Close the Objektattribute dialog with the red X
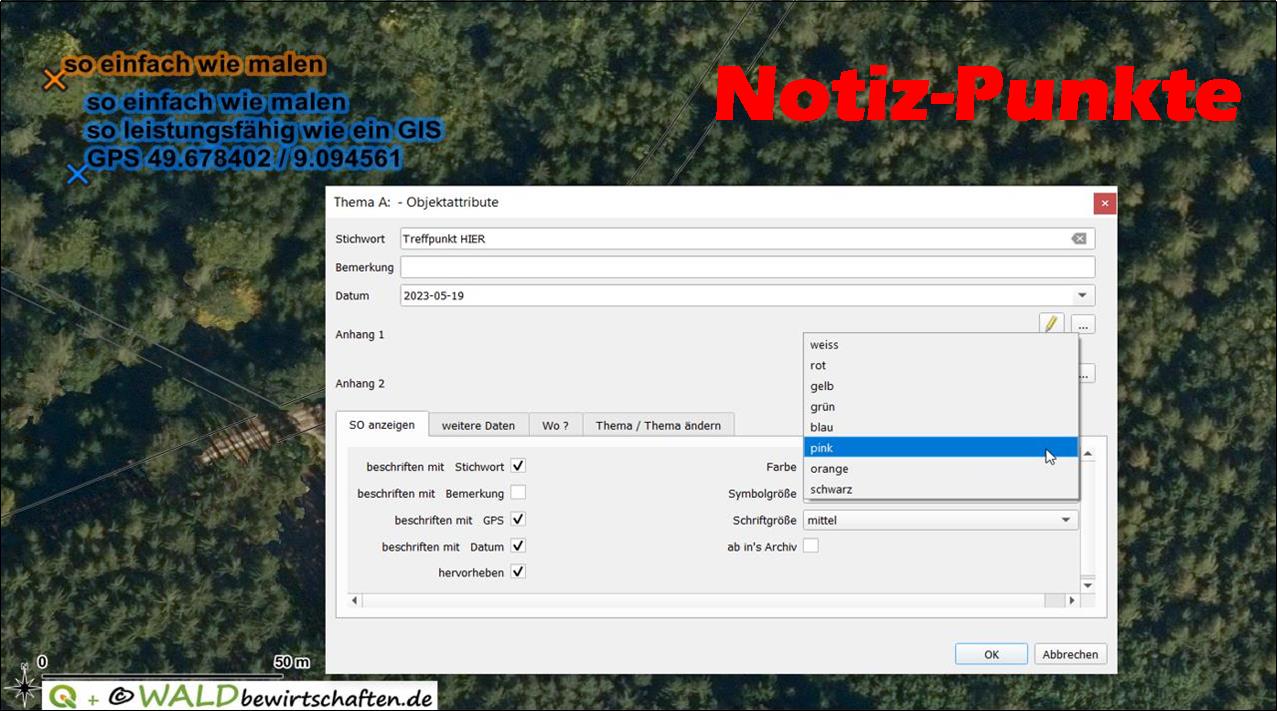This screenshot has height=711, width=1277. pyautogui.click(x=1104, y=203)
